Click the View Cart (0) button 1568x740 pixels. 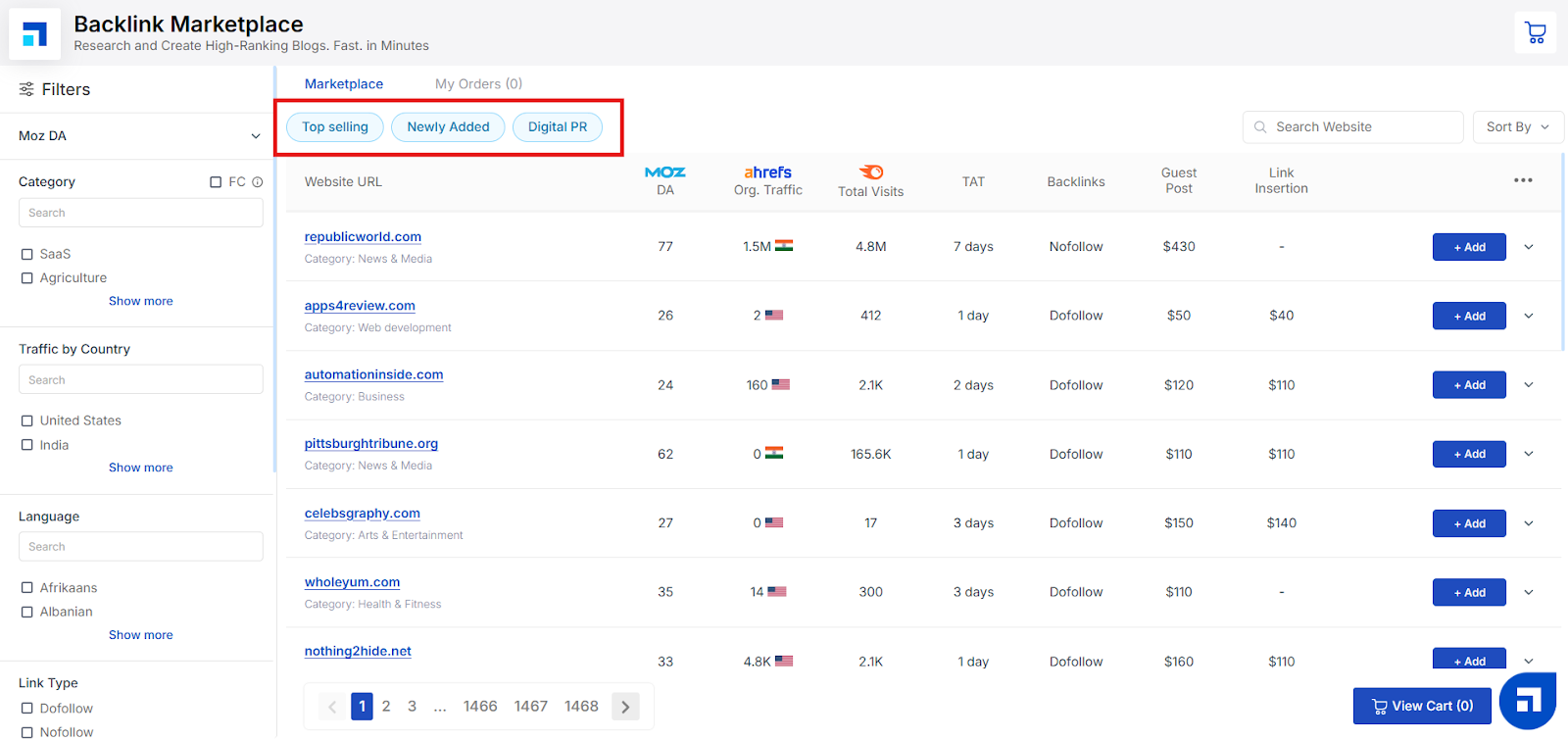tap(1422, 706)
